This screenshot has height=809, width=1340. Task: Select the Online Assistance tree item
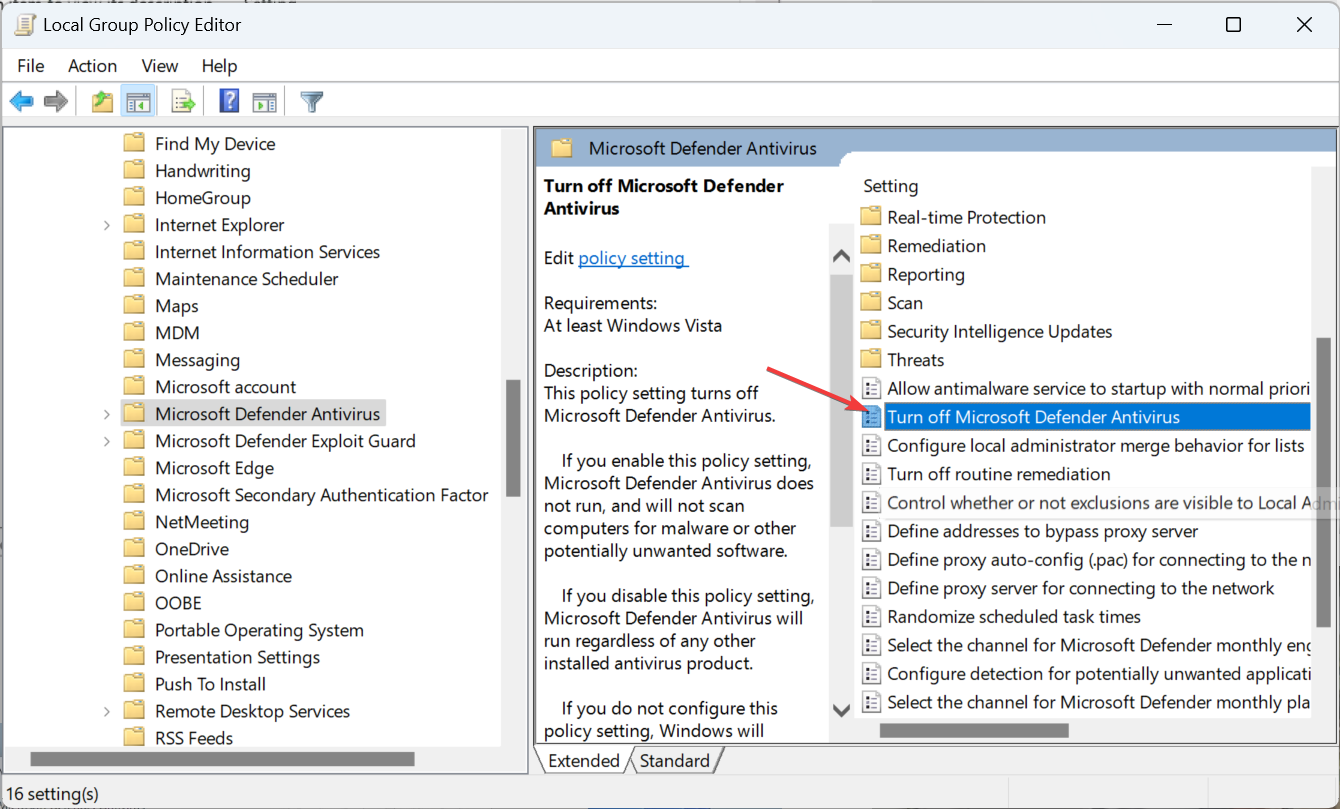pyautogui.click(x=223, y=576)
